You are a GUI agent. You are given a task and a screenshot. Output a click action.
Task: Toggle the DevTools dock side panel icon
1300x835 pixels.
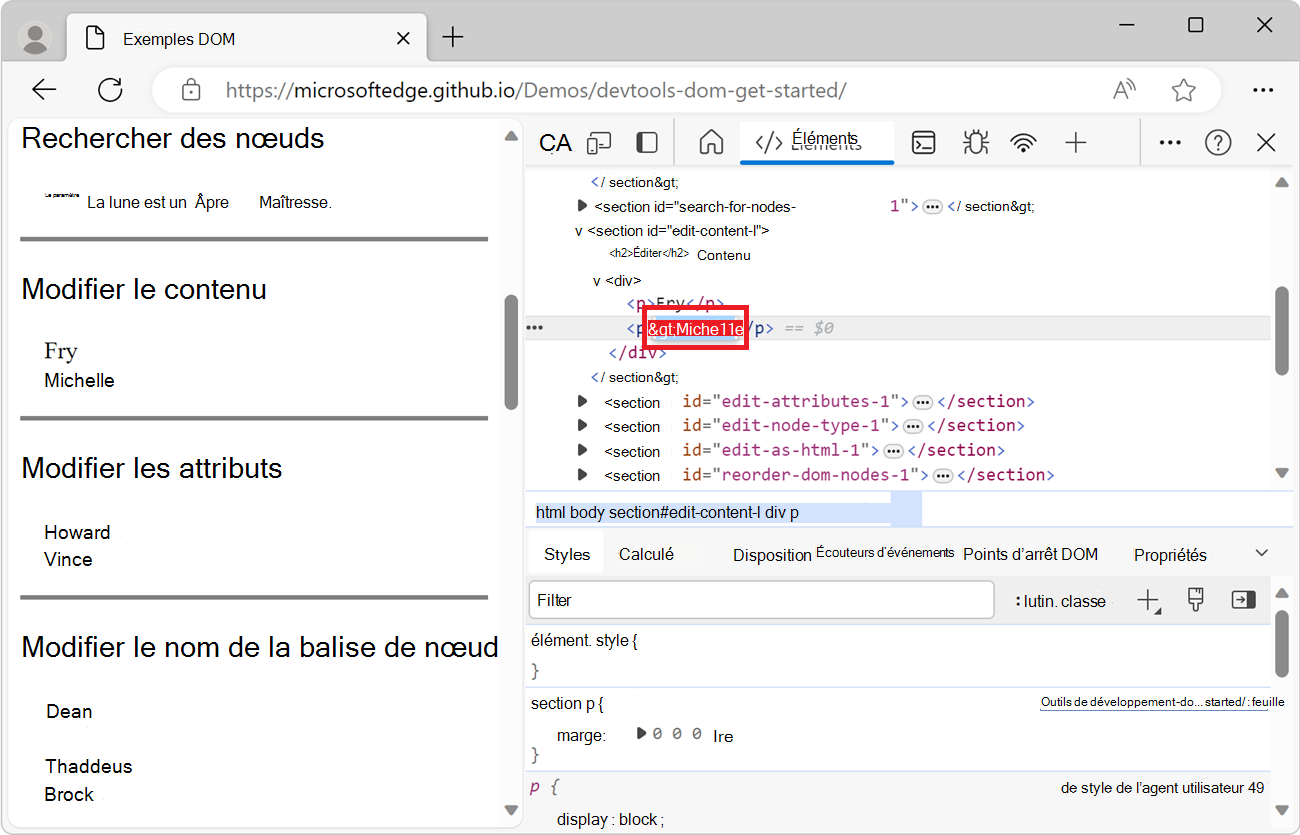coord(647,142)
